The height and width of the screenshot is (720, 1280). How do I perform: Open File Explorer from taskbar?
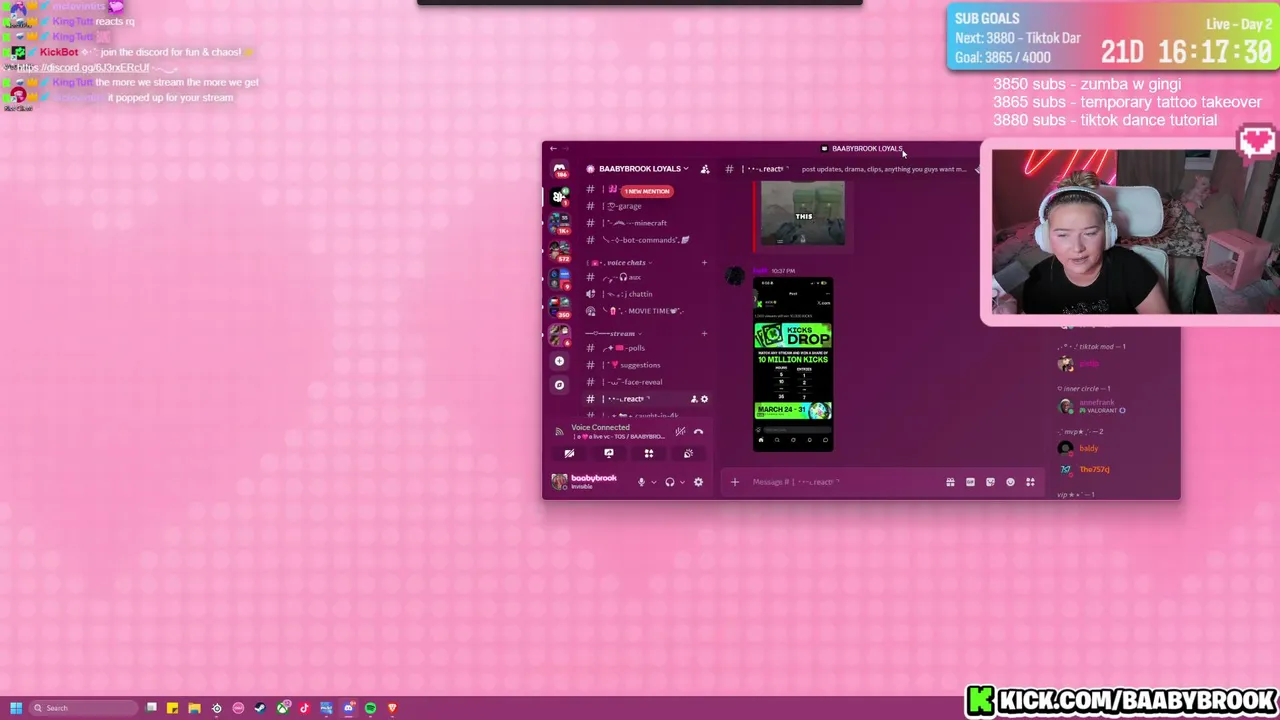point(194,708)
